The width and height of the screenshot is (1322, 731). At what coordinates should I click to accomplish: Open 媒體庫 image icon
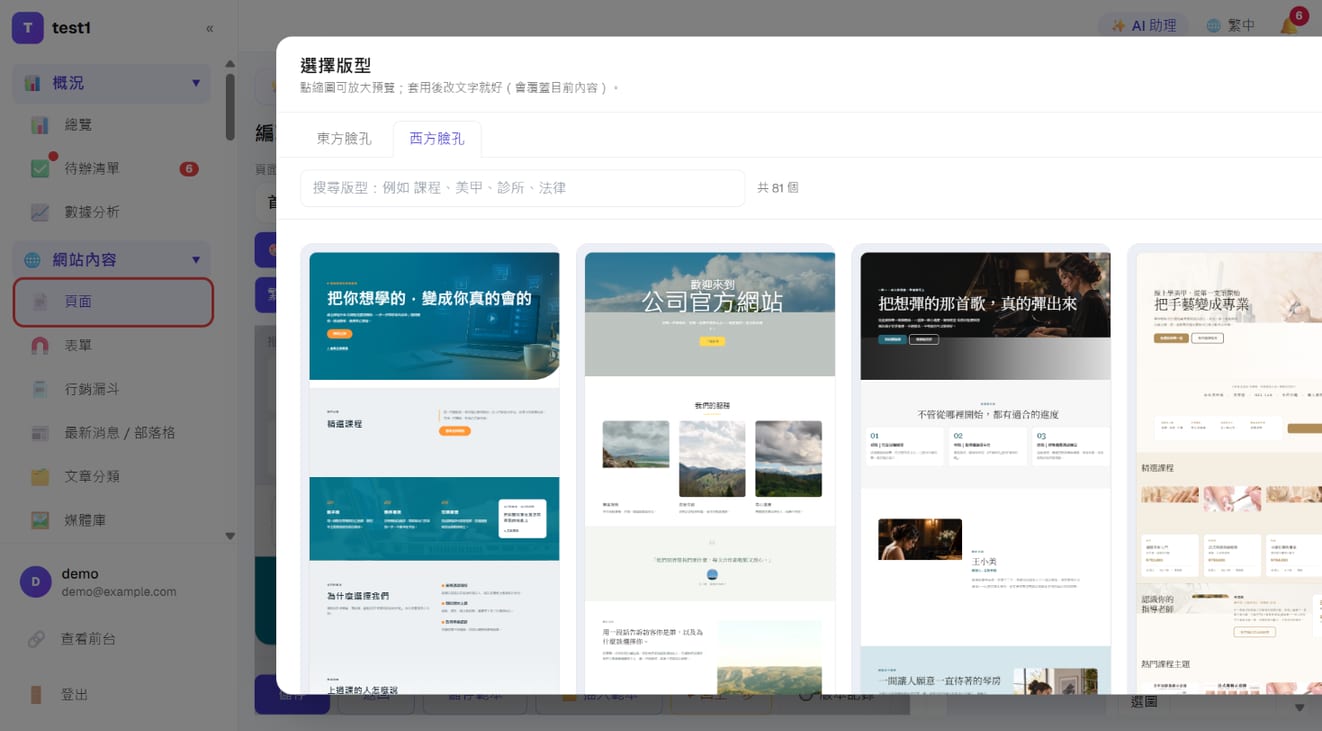click(40, 520)
